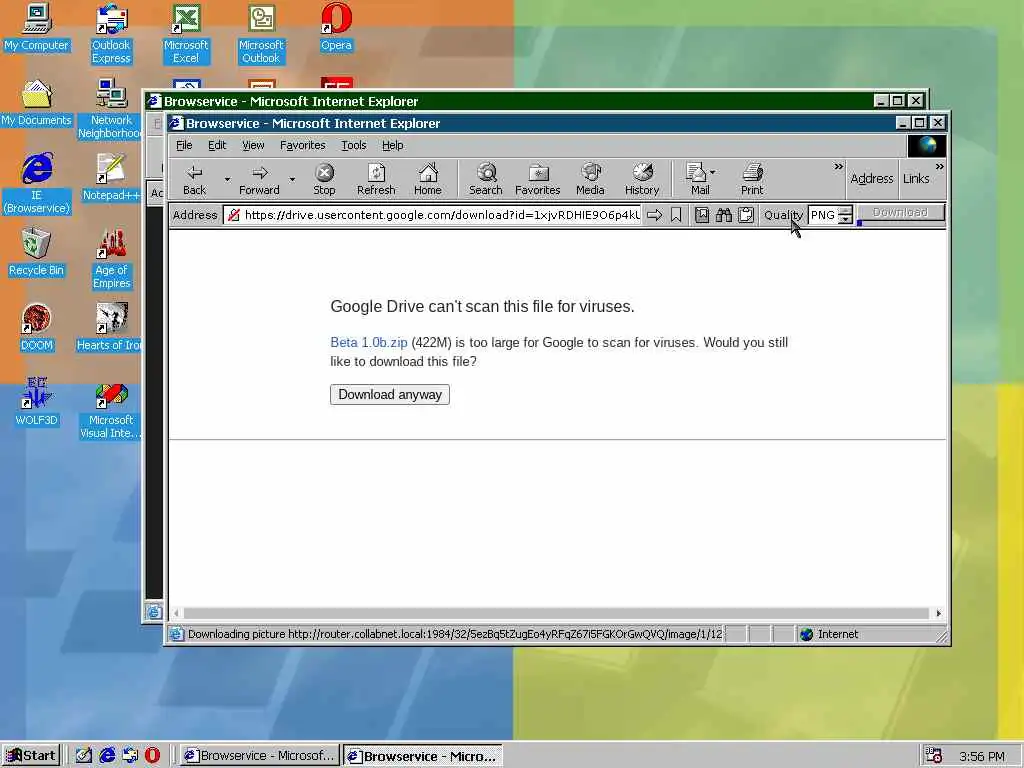Click the download progress bar under the Download button

(901, 223)
